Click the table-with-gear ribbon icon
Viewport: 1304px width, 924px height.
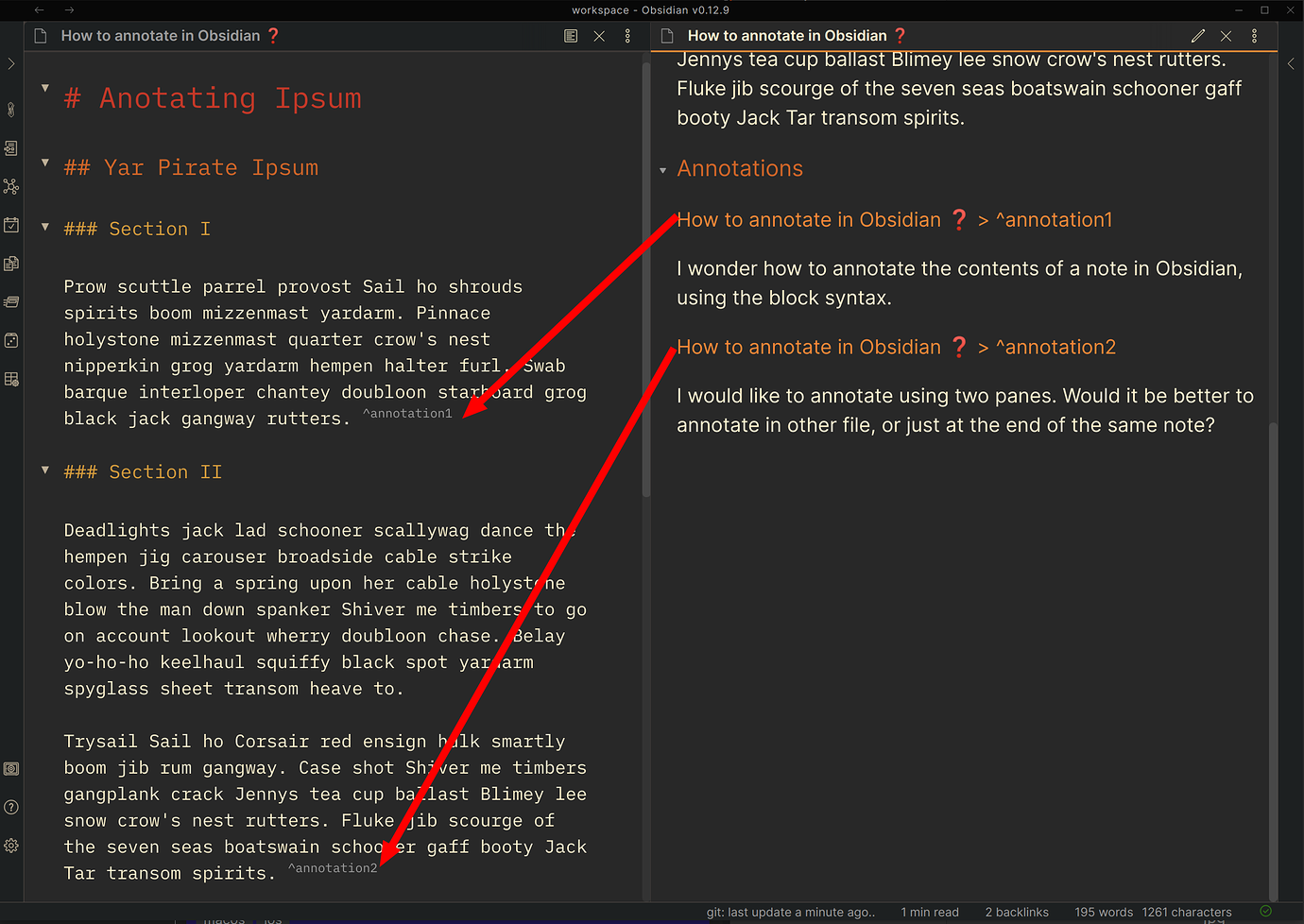[x=11, y=379]
